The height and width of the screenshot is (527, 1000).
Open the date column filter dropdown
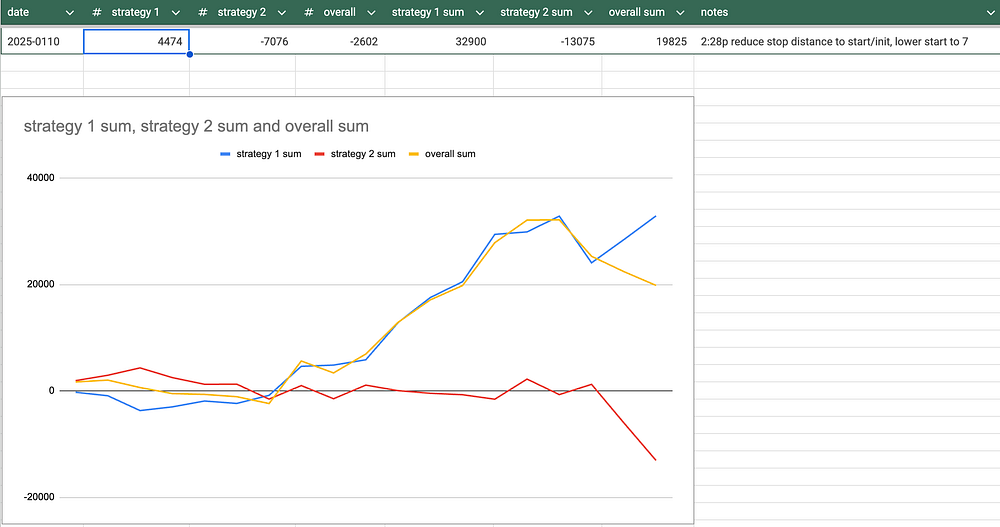(70, 13)
